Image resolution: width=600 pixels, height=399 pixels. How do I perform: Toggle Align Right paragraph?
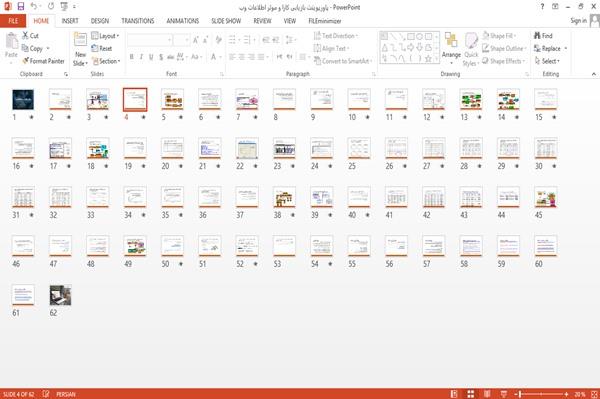tap(251, 57)
